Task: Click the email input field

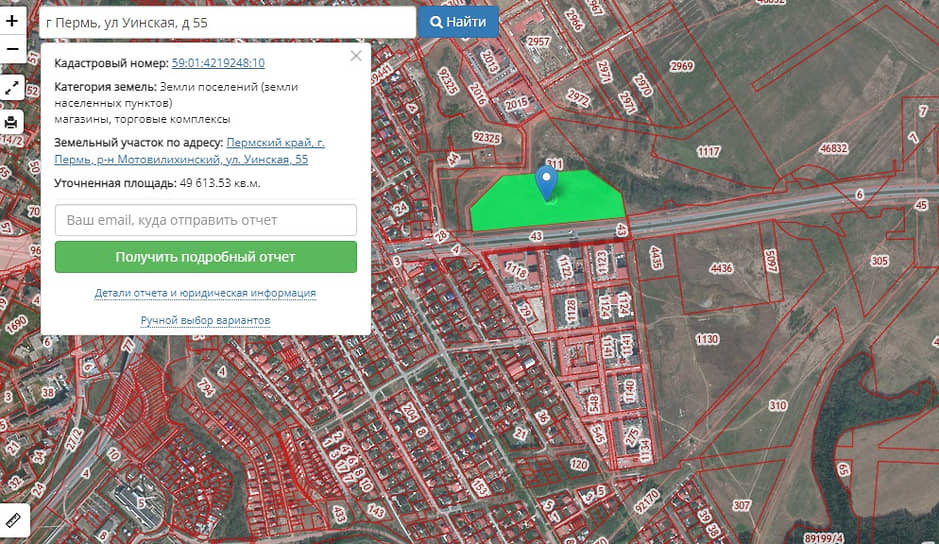Action: click(206, 220)
